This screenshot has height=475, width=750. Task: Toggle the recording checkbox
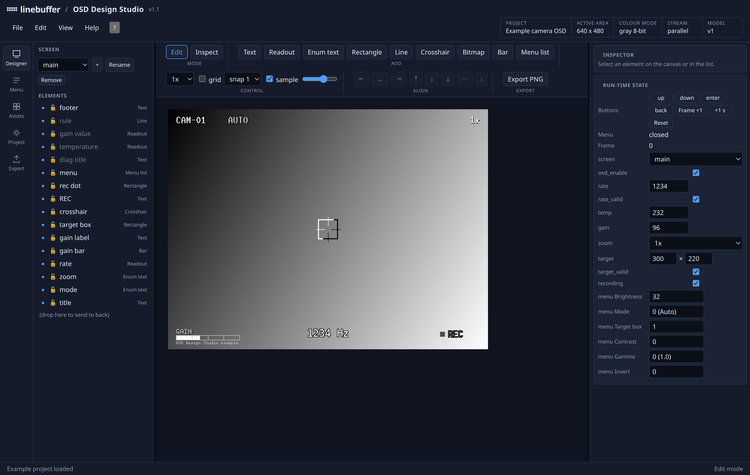(x=696, y=283)
